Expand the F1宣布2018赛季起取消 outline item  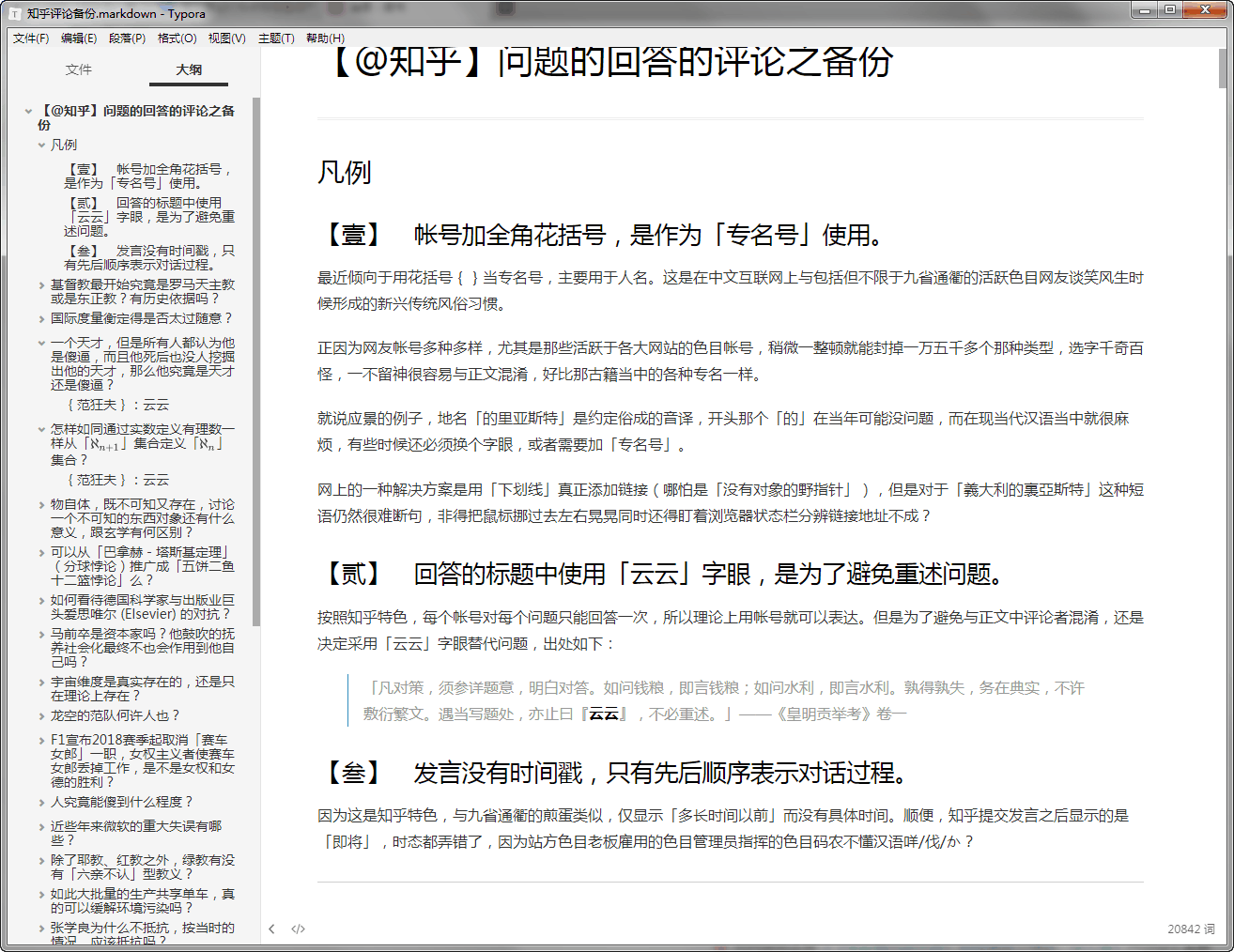point(41,741)
